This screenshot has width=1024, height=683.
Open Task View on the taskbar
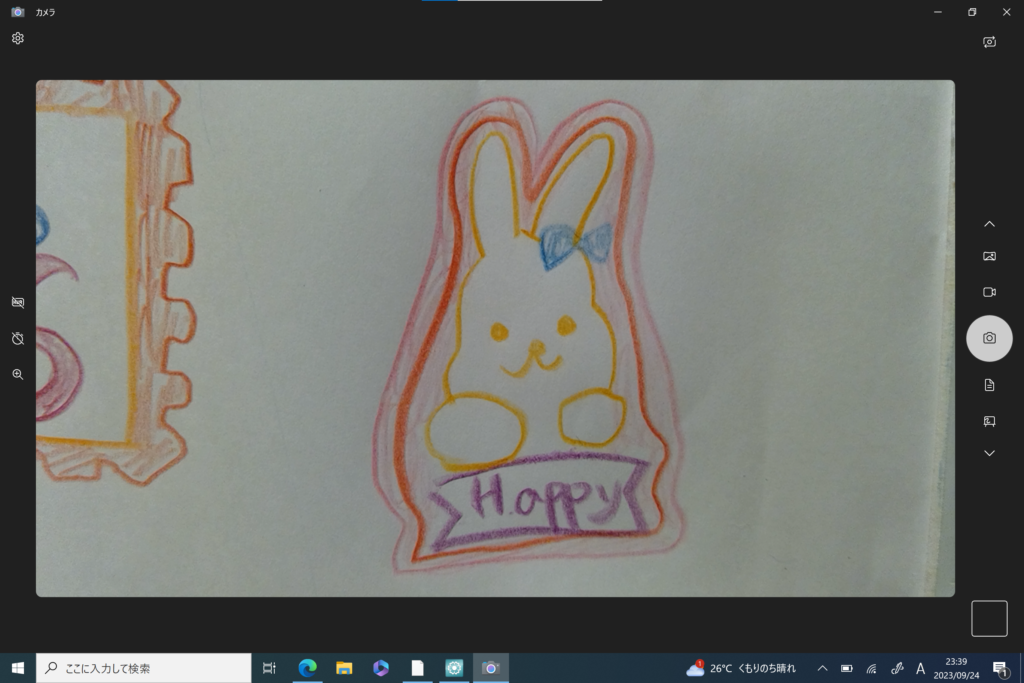click(269, 668)
